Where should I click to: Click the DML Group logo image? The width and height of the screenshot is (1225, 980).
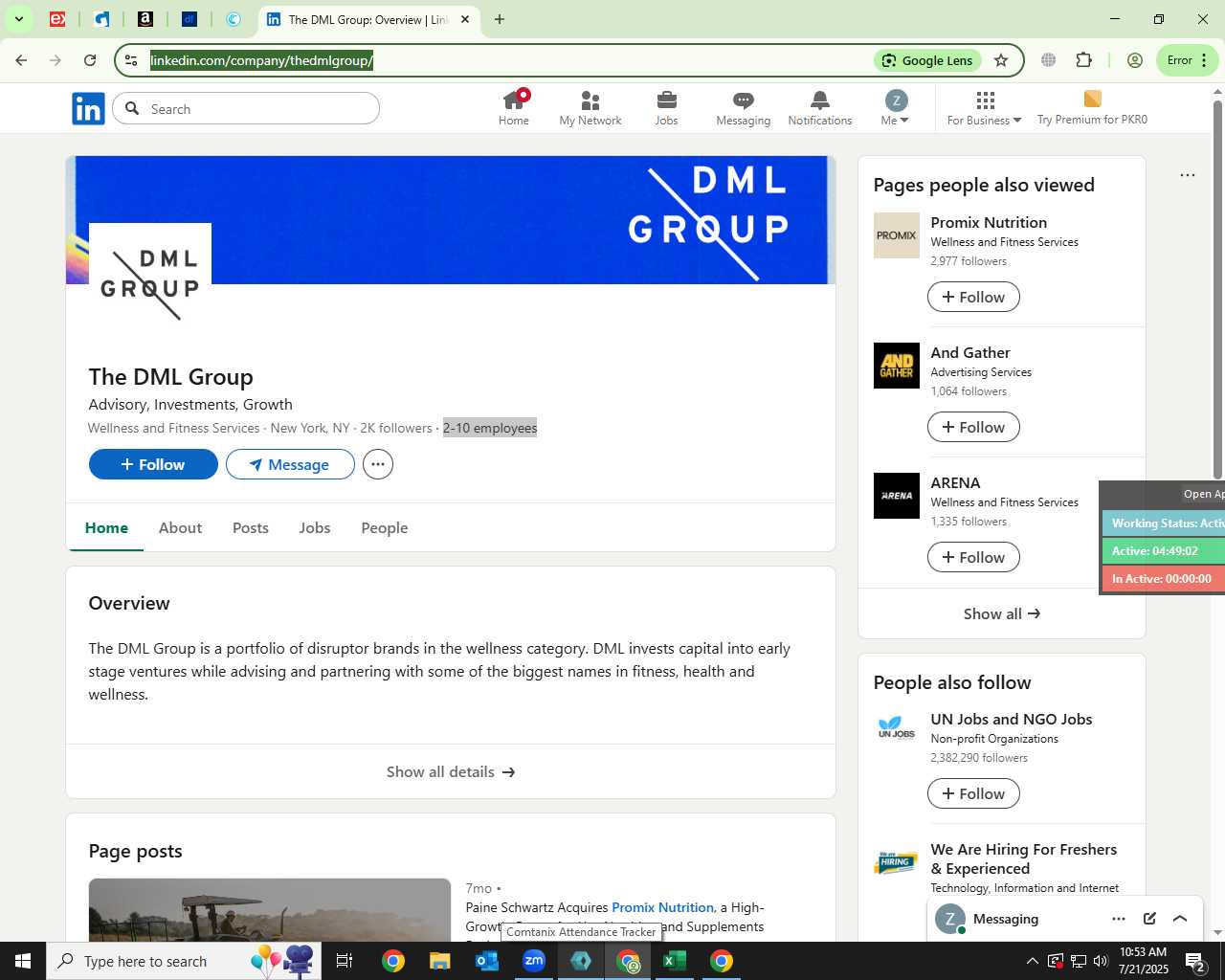(x=150, y=284)
